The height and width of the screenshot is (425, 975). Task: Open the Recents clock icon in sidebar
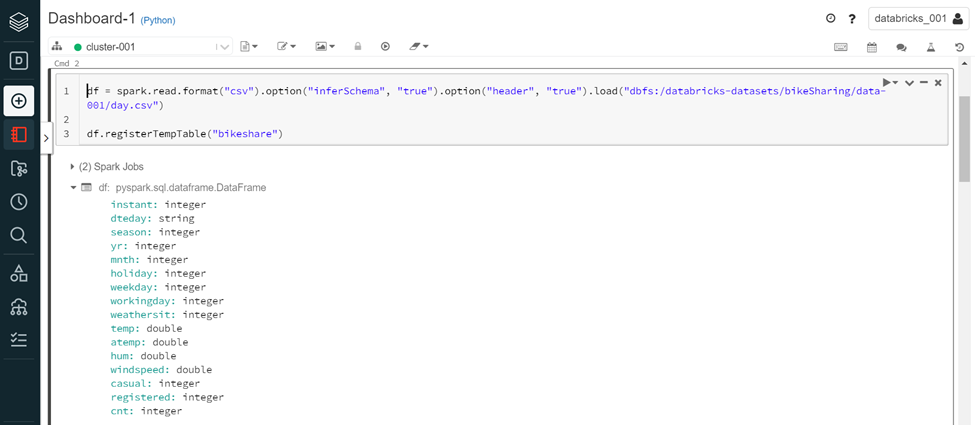click(x=19, y=202)
